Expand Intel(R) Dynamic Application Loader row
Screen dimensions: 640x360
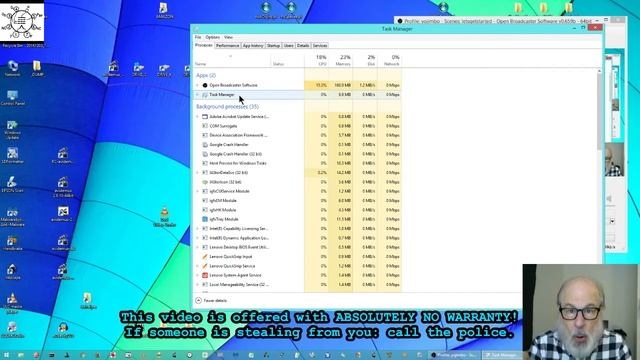[x=198, y=238]
